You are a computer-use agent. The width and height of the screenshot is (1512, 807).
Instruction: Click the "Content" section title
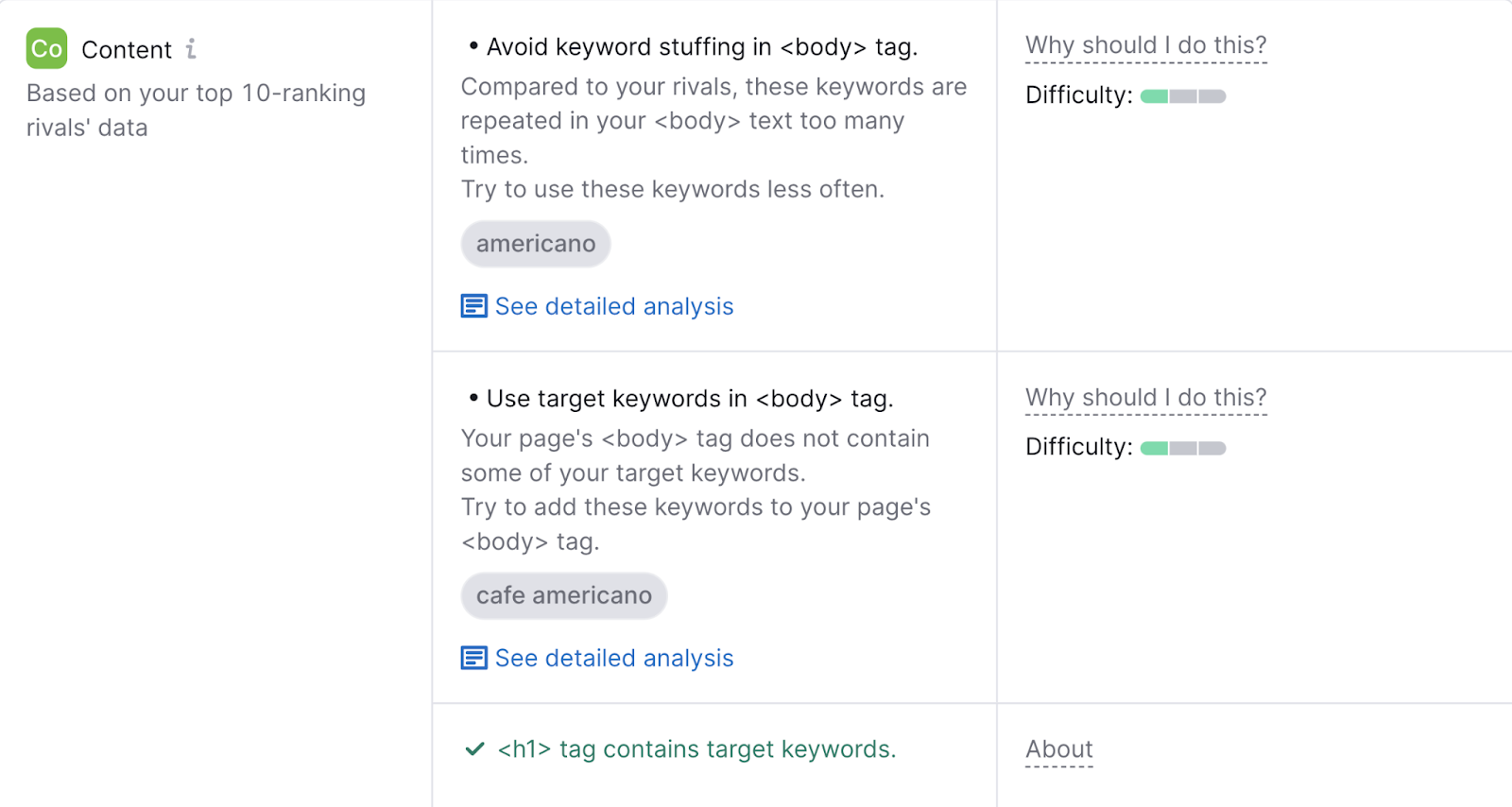pyautogui.click(x=127, y=50)
